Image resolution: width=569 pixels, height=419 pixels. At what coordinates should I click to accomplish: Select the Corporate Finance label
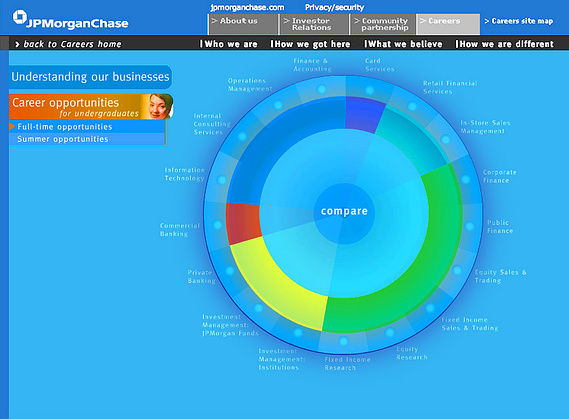(x=499, y=176)
